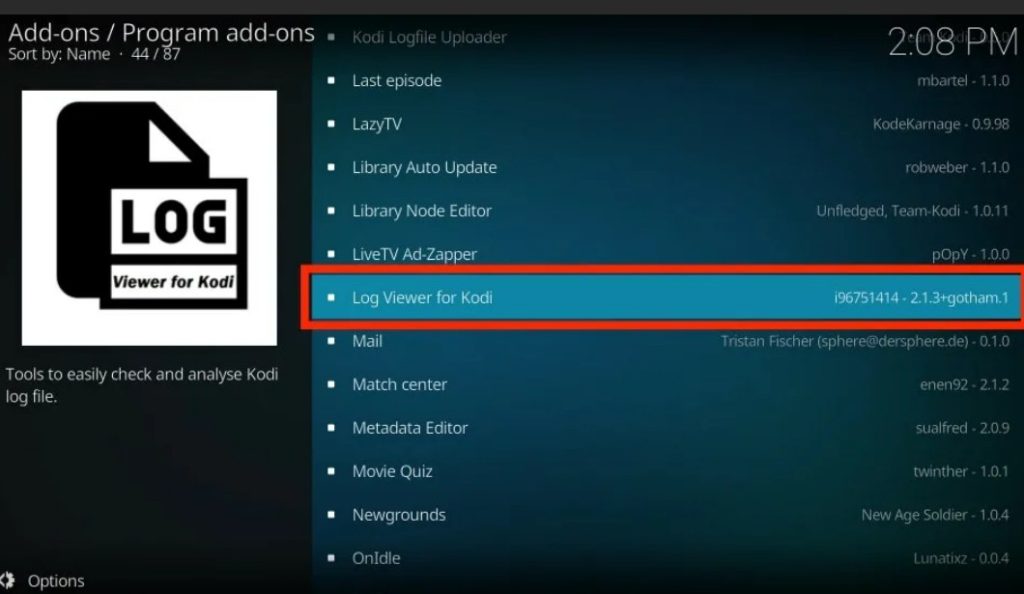Click enen92 - 2.1.2 version text

(965, 384)
